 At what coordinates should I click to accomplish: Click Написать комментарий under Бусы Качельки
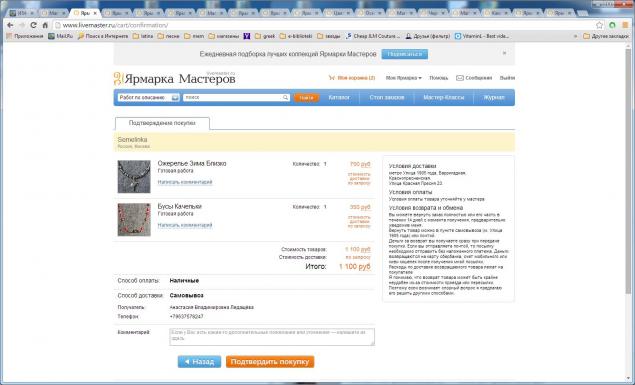[185, 225]
